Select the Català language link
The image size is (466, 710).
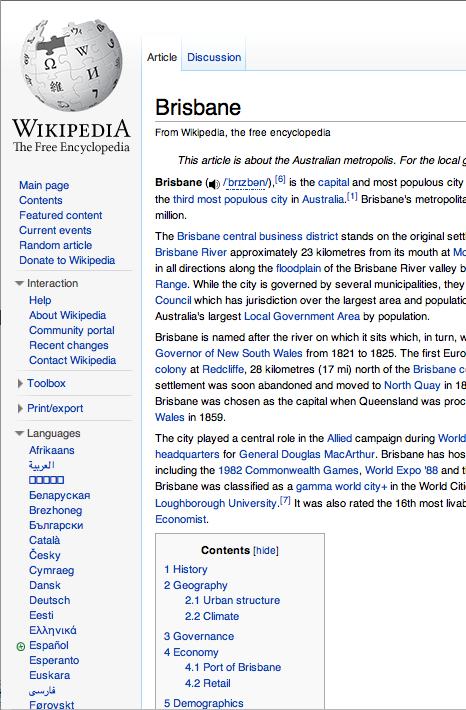click(44, 540)
